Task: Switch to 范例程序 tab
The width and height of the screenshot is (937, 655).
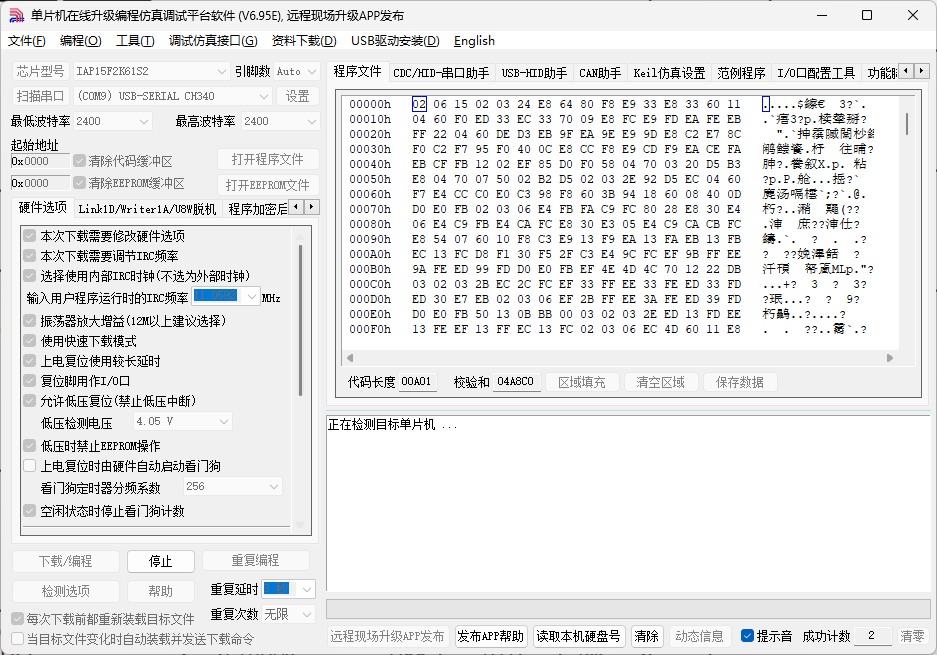Action: coord(741,73)
